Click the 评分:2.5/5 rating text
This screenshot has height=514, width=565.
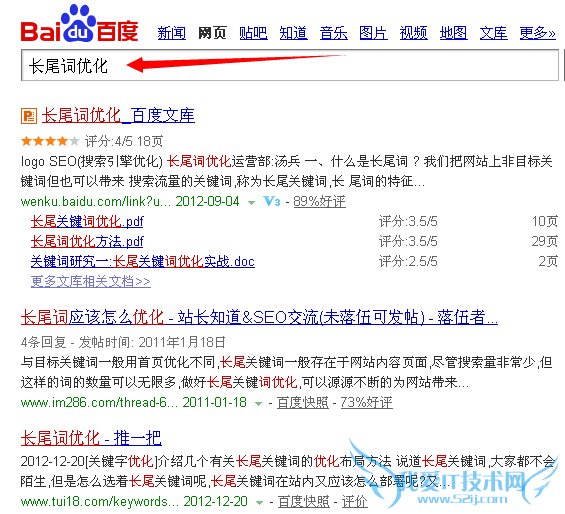pyautogui.click(x=408, y=261)
